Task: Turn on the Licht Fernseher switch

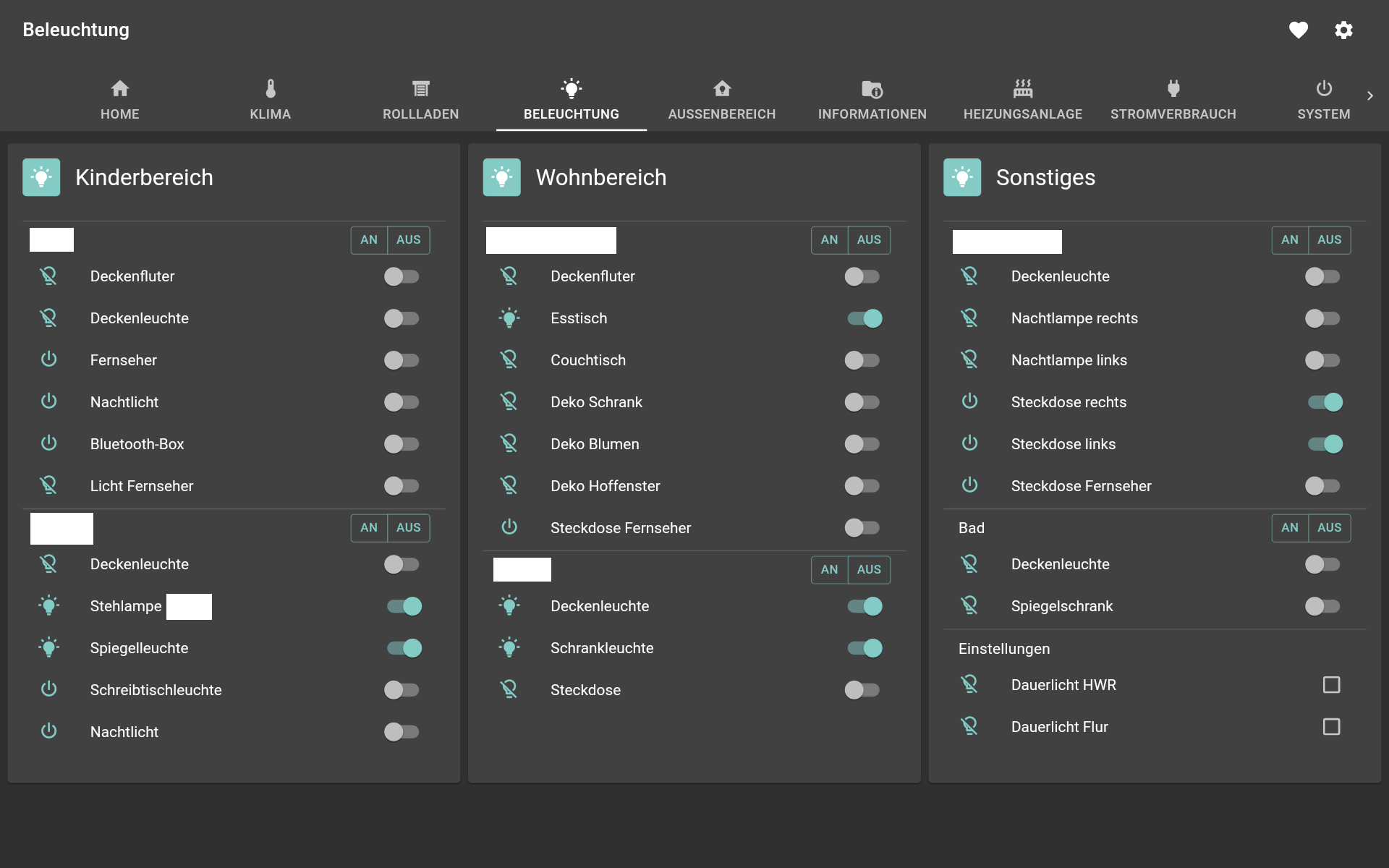Action: coord(402,486)
